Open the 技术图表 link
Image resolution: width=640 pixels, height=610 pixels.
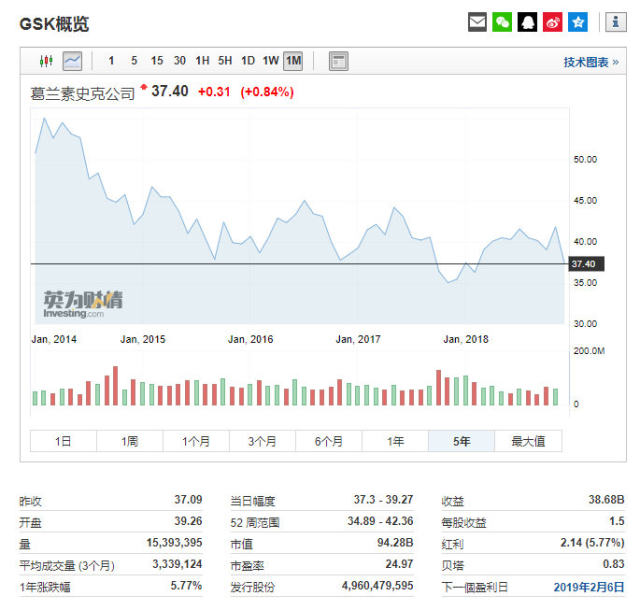(x=591, y=62)
